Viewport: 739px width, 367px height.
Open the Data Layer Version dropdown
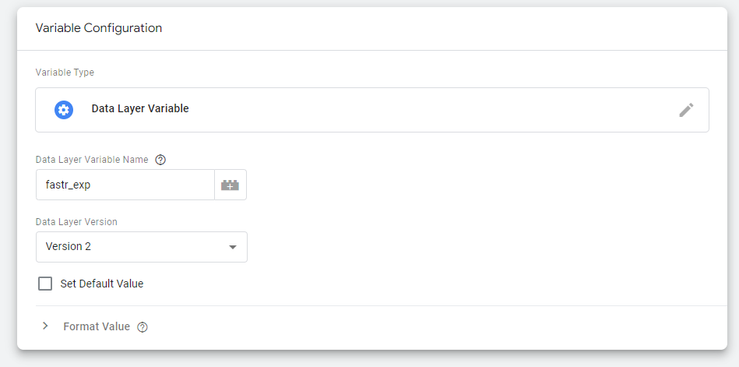pos(141,247)
